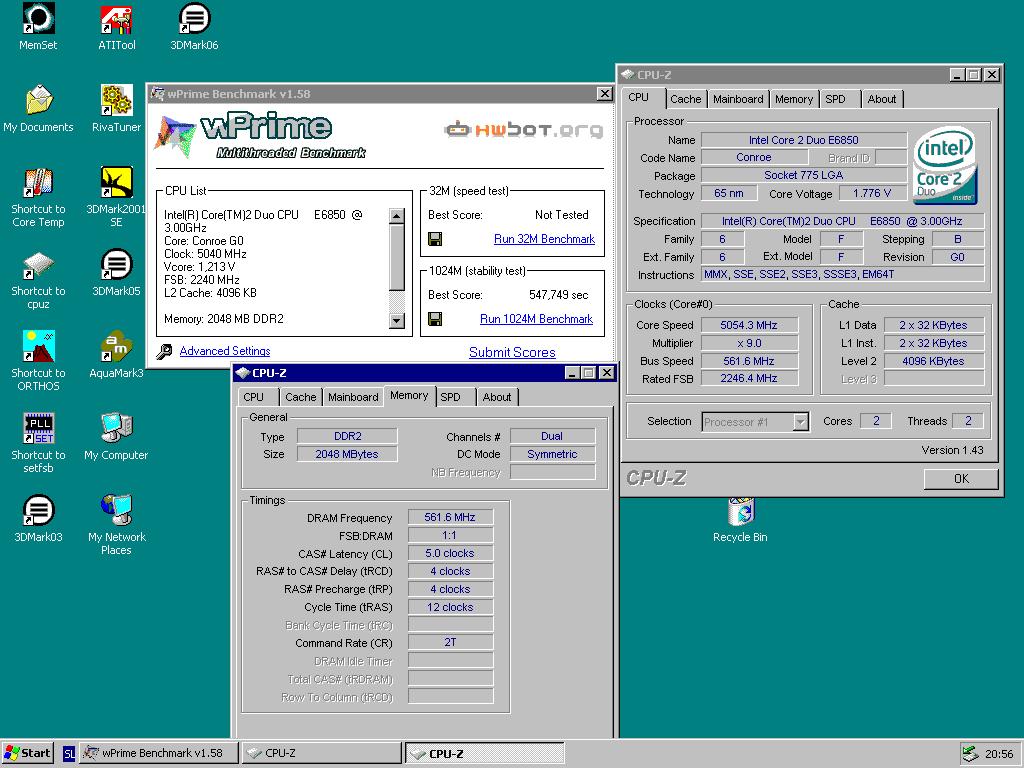Select the active CPU-Z taskbar button
The image size is (1024, 768).
pyautogui.click(x=485, y=753)
